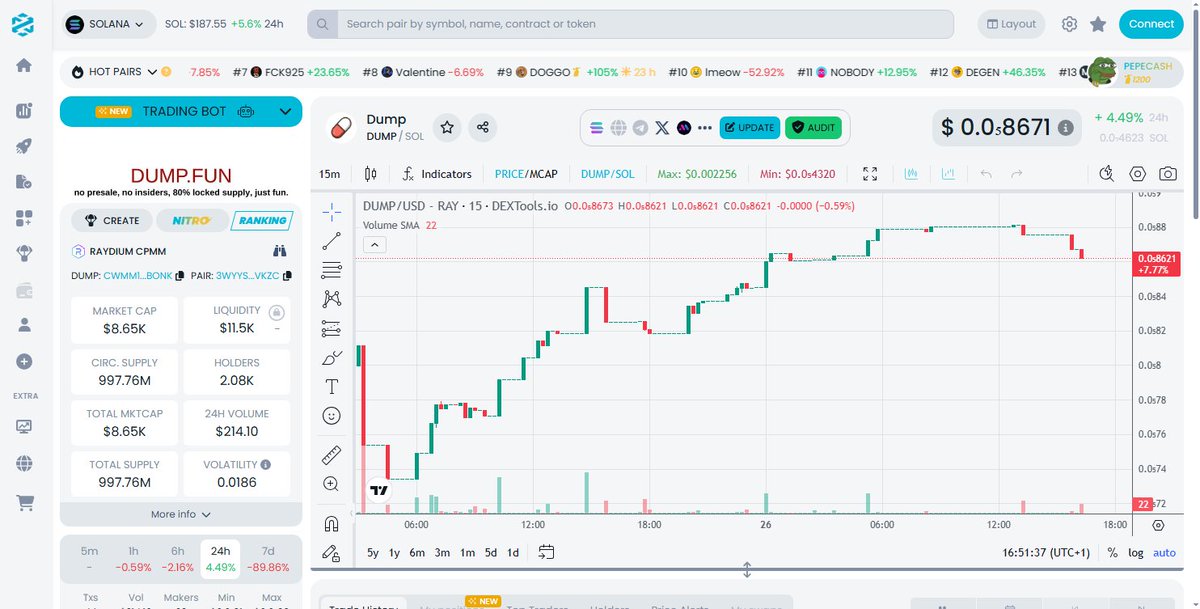This screenshot has height=609, width=1200.
Task: Select the zoom in tool
Action: (332, 484)
